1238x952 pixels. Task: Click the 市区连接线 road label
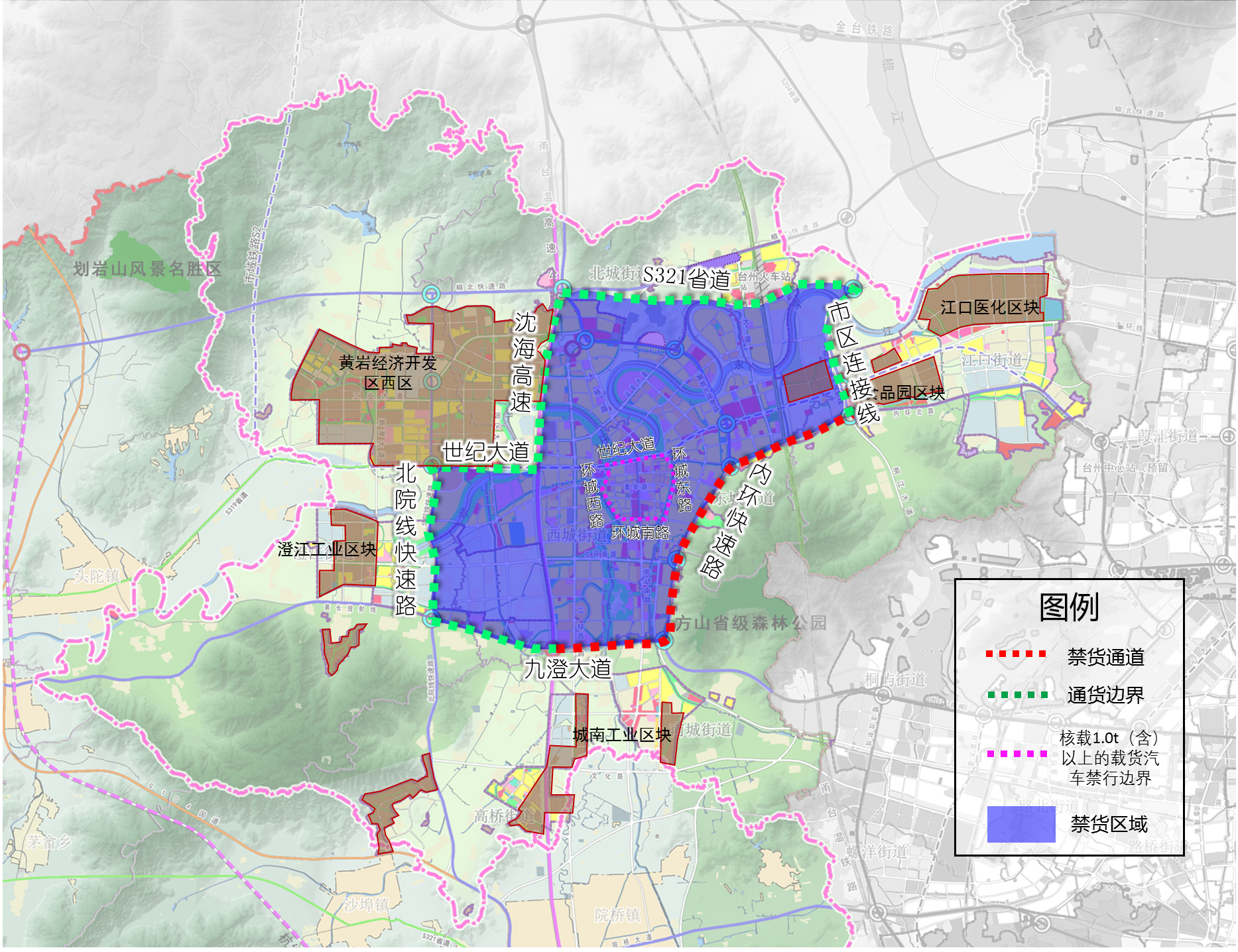click(853, 362)
